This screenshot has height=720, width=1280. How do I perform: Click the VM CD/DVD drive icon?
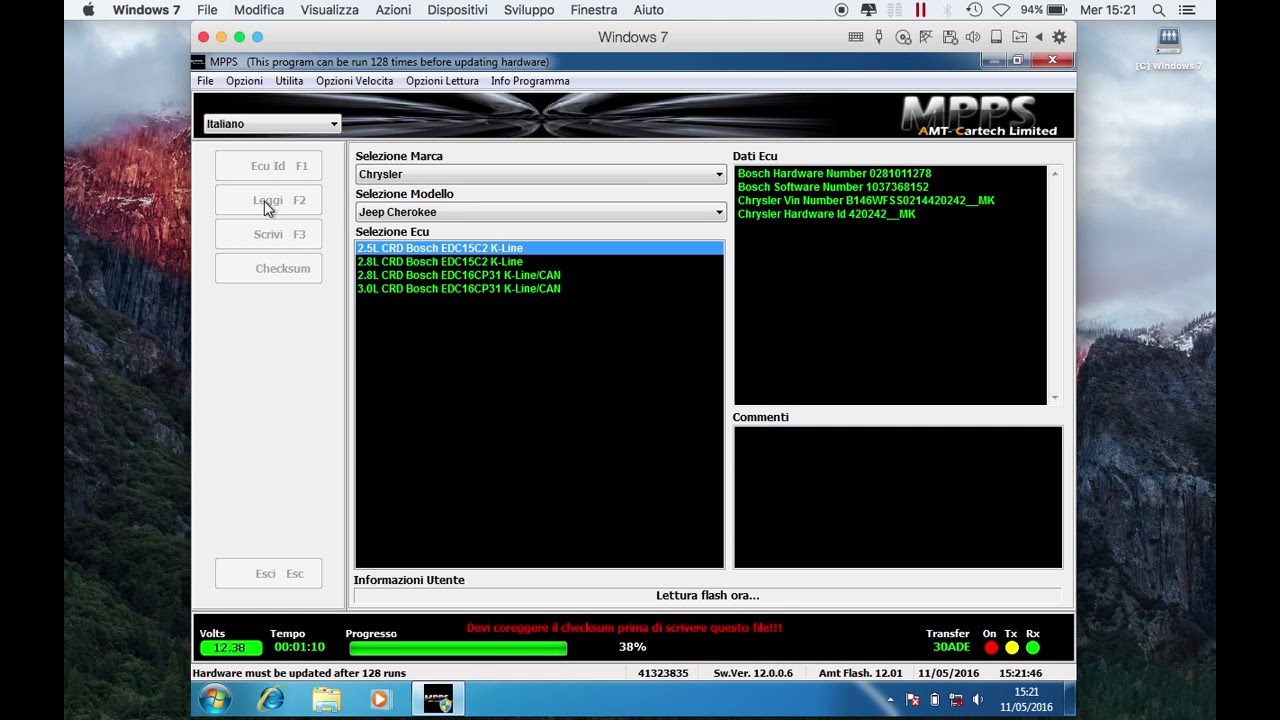(x=903, y=37)
